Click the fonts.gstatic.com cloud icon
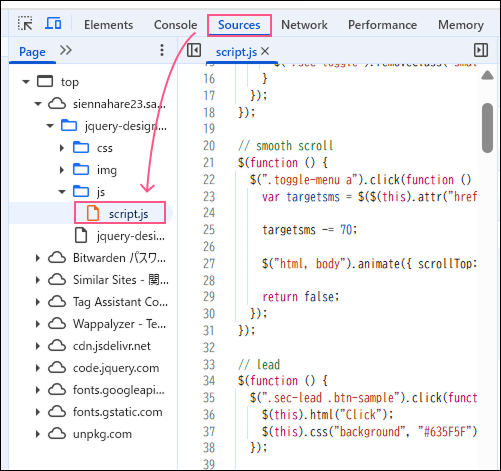This screenshot has width=501, height=471. tap(57, 411)
